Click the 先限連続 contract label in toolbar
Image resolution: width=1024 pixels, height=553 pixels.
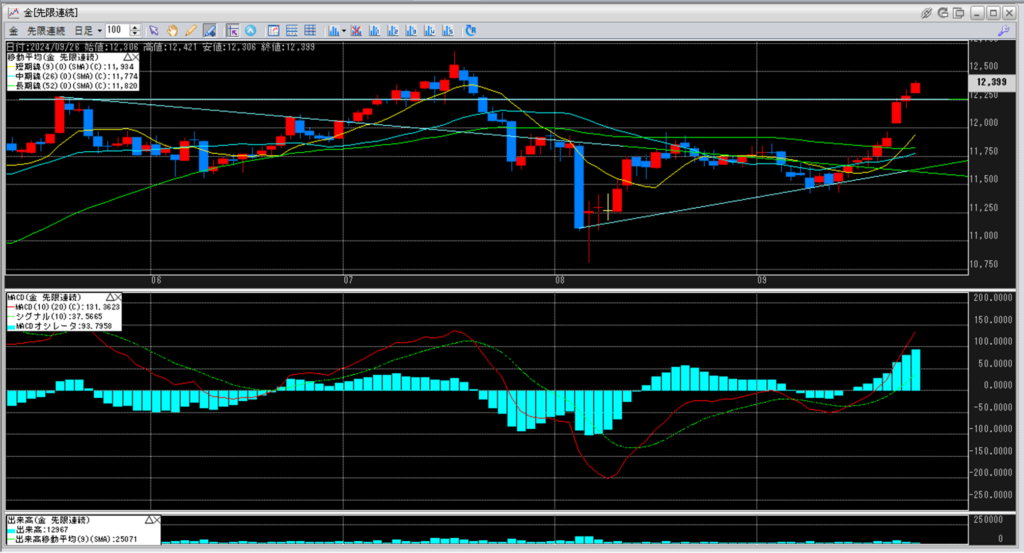click(46, 31)
